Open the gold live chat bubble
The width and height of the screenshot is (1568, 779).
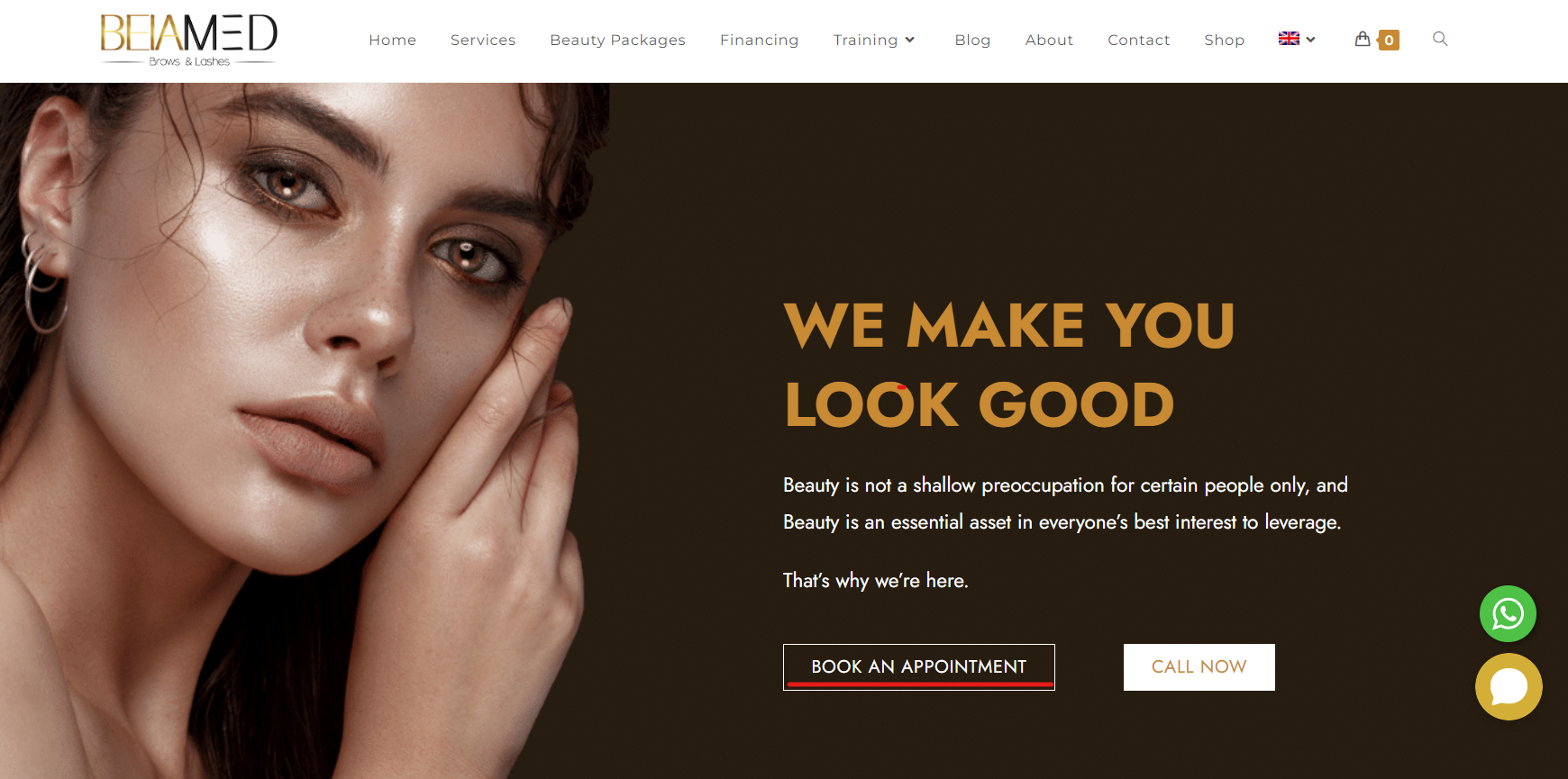(x=1509, y=686)
